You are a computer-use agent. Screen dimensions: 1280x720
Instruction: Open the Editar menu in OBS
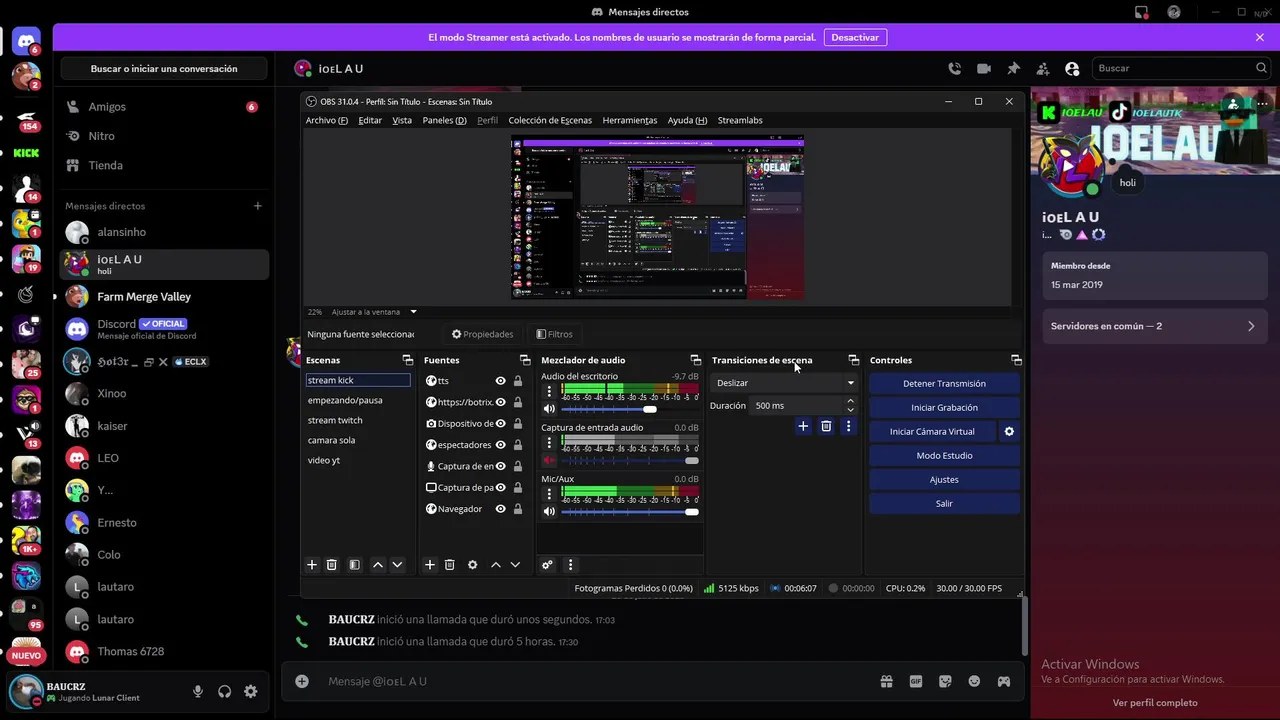click(370, 120)
